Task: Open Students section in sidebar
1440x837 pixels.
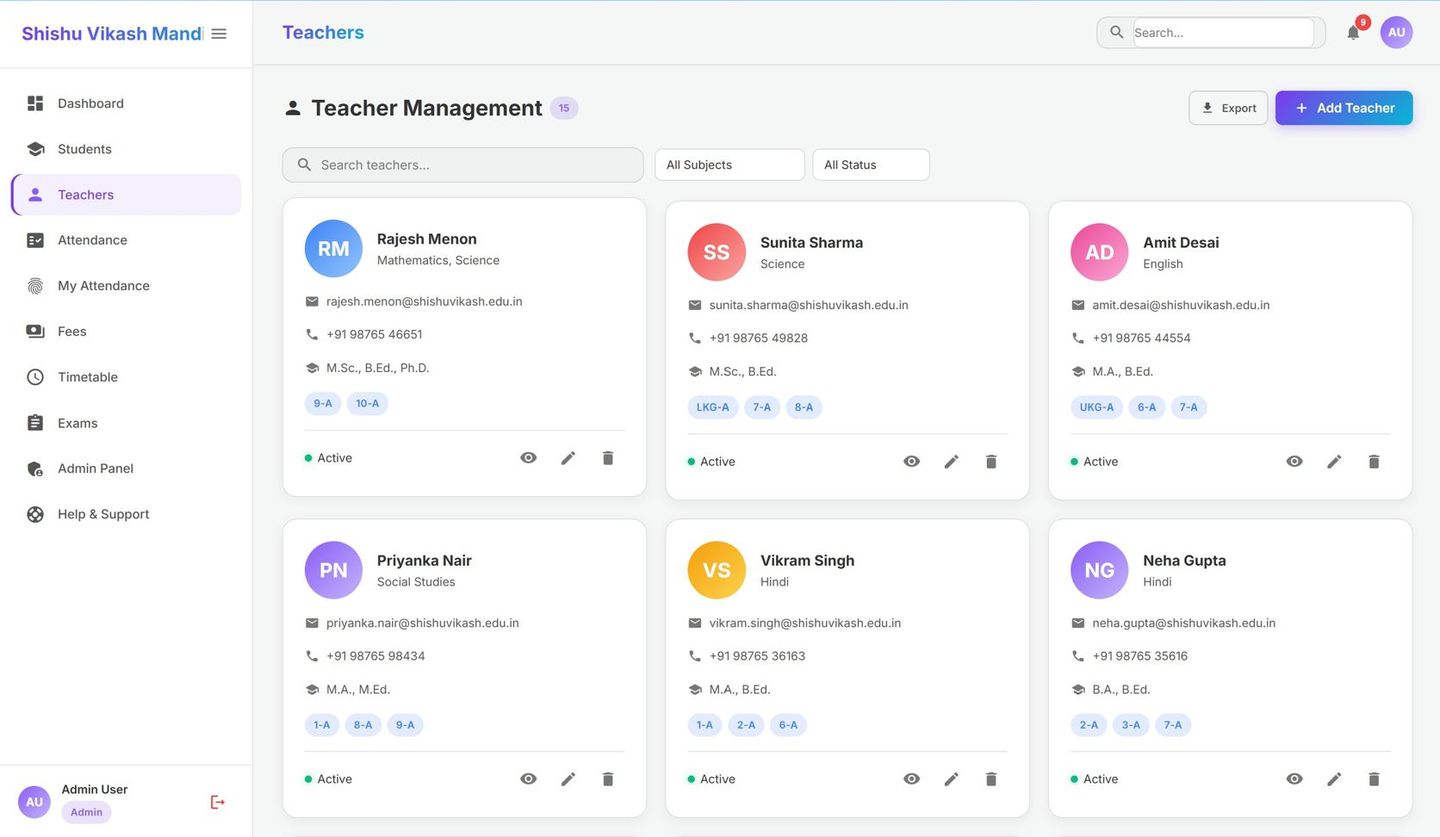Action: (x=126, y=149)
